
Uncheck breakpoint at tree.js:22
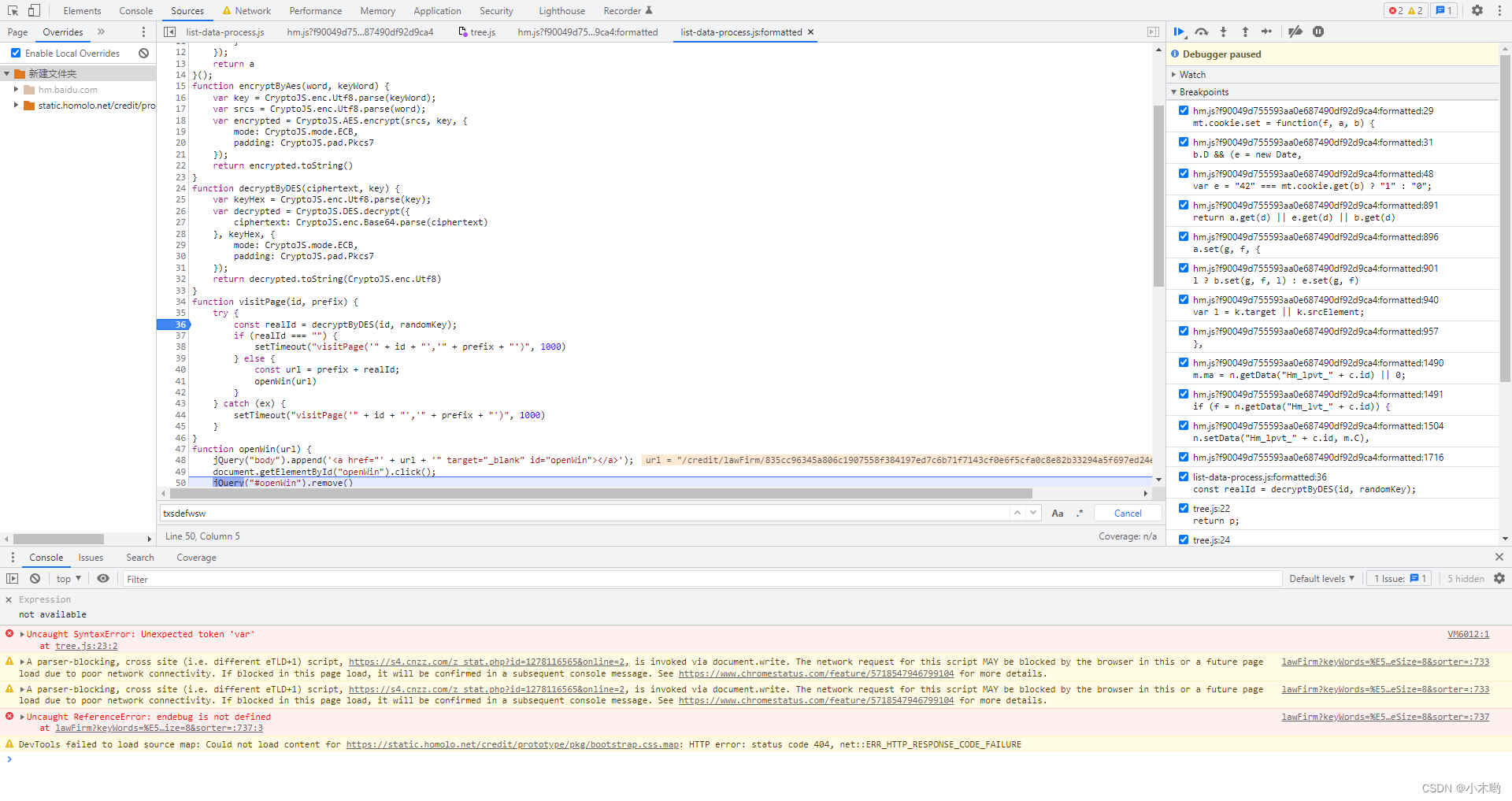1184,508
